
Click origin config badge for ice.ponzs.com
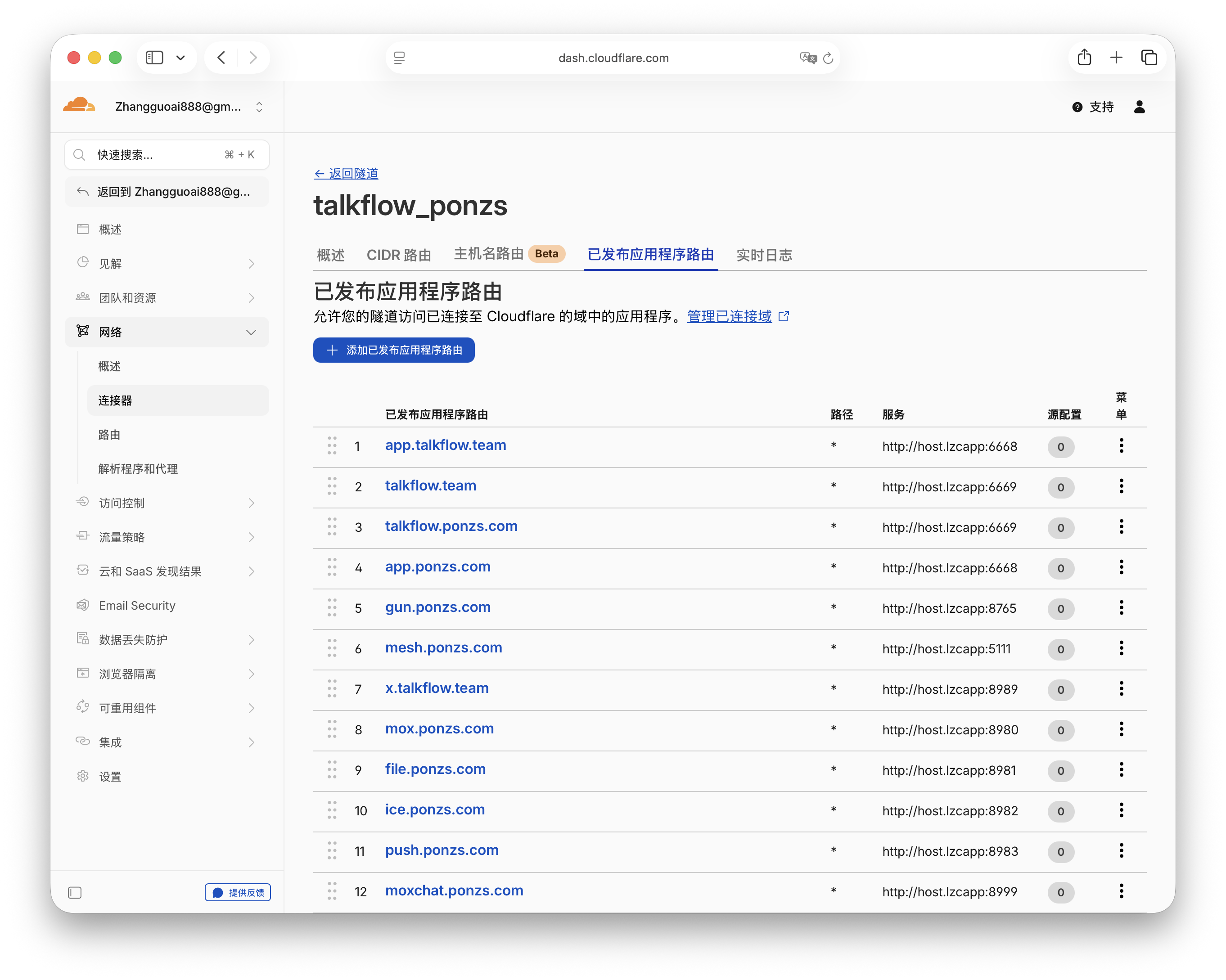click(x=1060, y=811)
